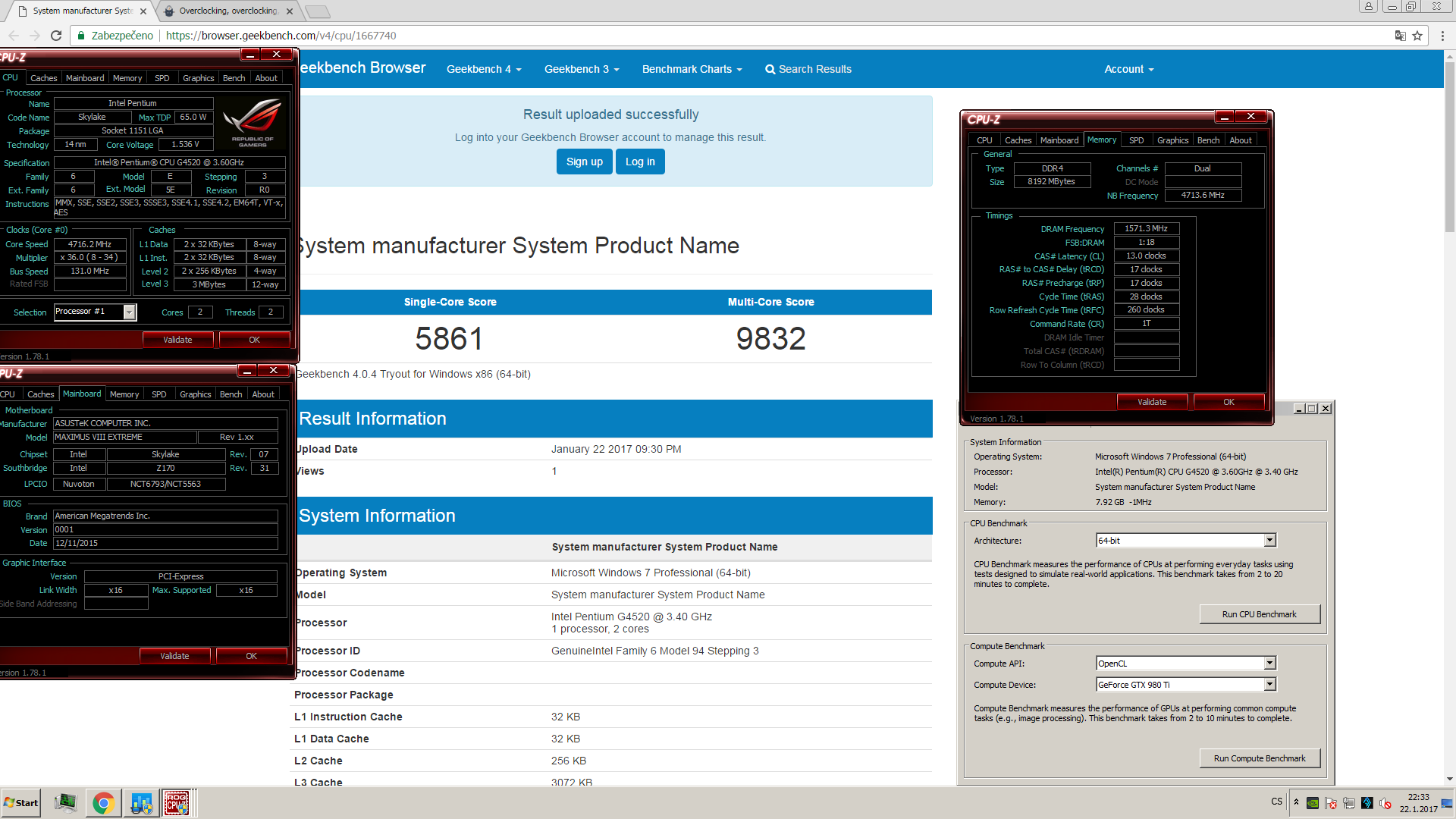
Task: Click the Chrome translate page icon
Action: pos(1400,36)
